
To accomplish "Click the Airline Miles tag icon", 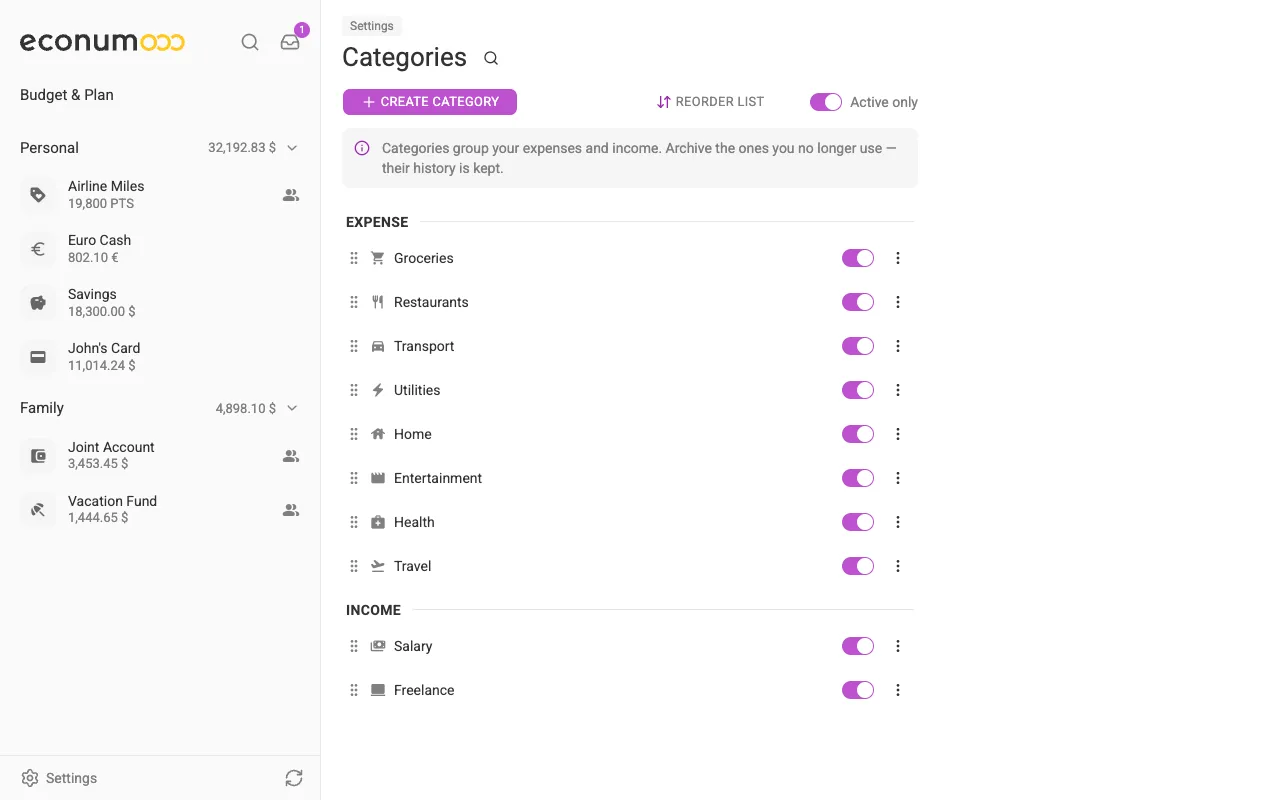I will [x=38, y=195].
